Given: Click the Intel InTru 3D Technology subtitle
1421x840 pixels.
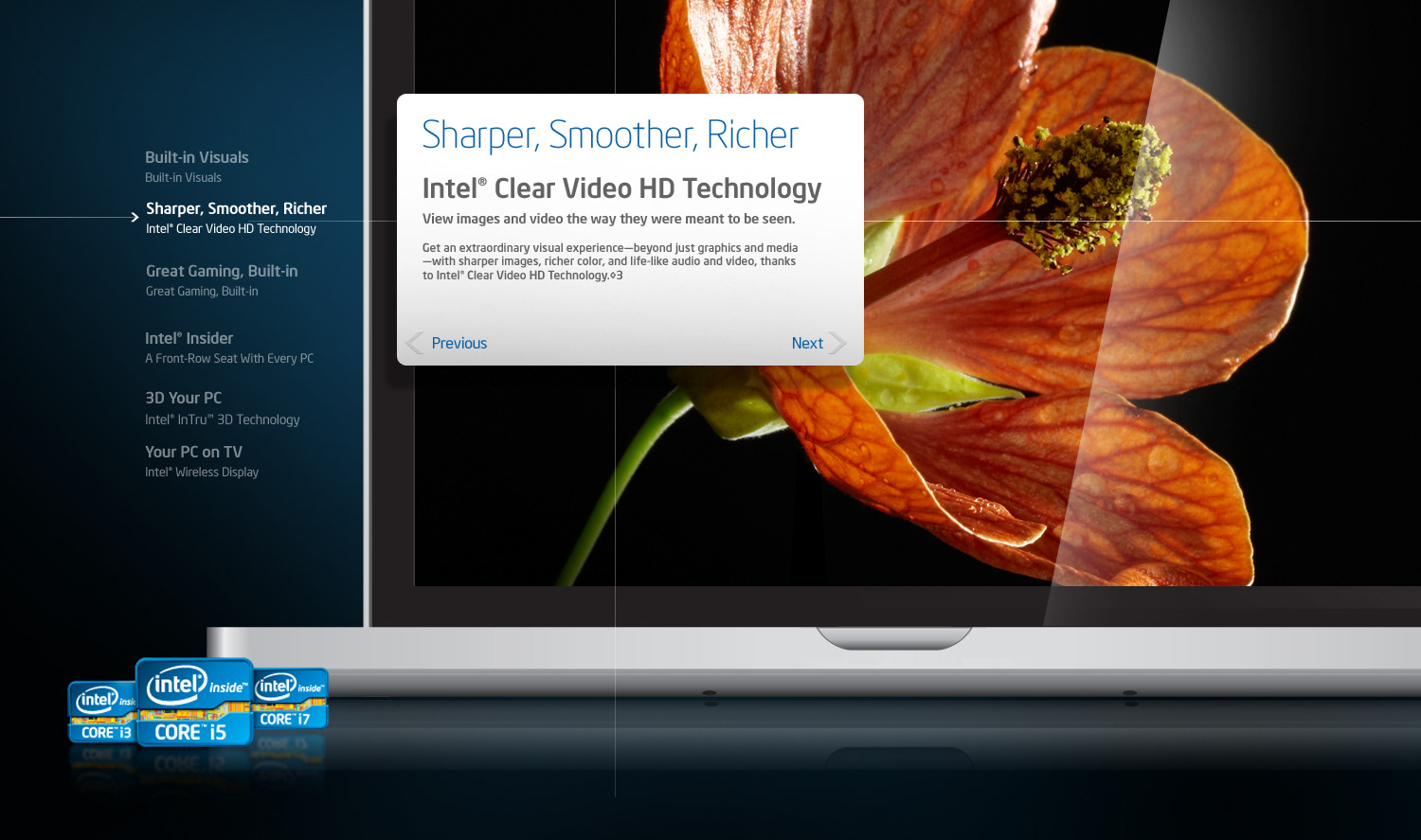Looking at the screenshot, I should [x=223, y=420].
